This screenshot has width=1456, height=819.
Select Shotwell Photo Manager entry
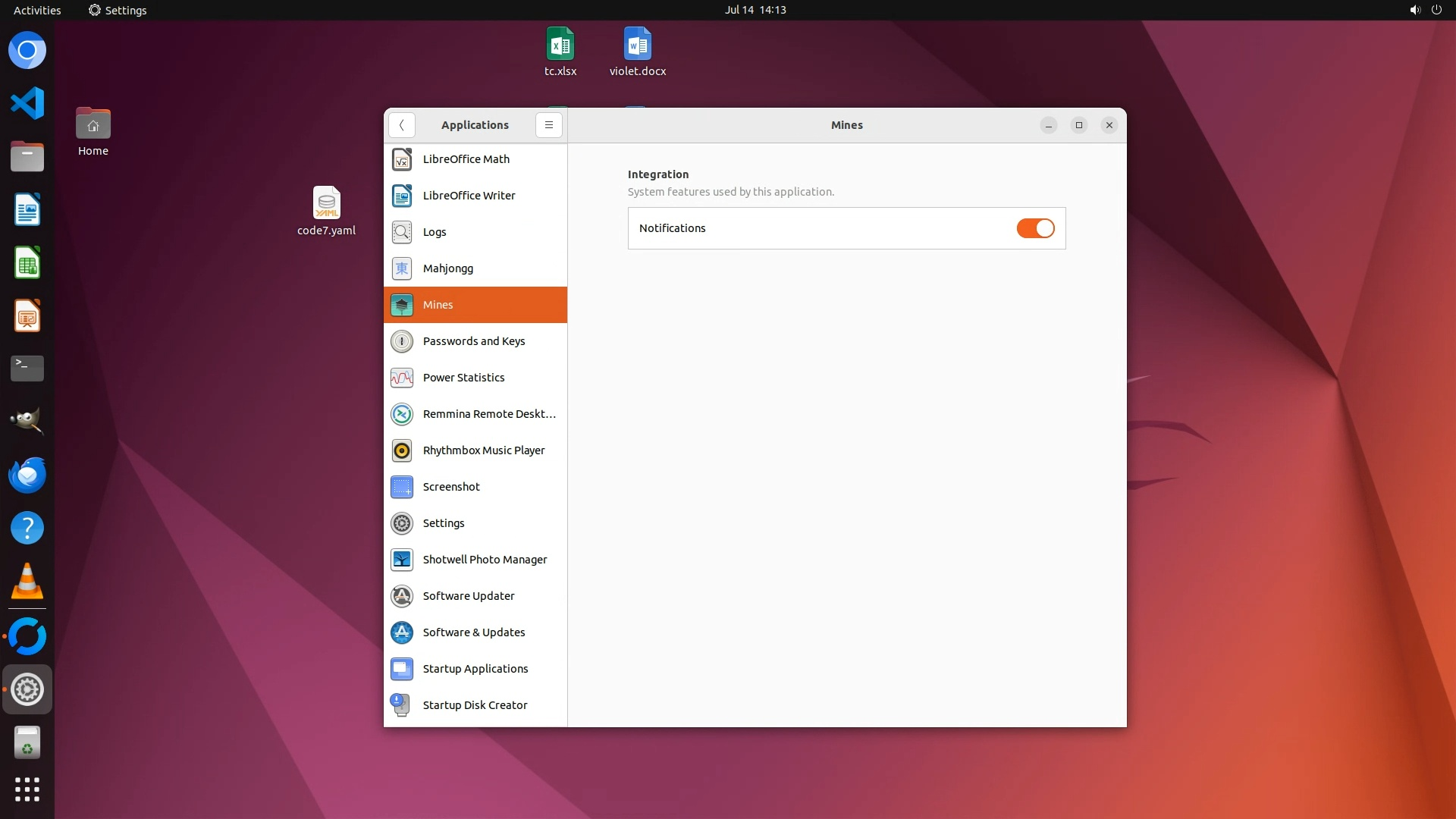tap(475, 560)
